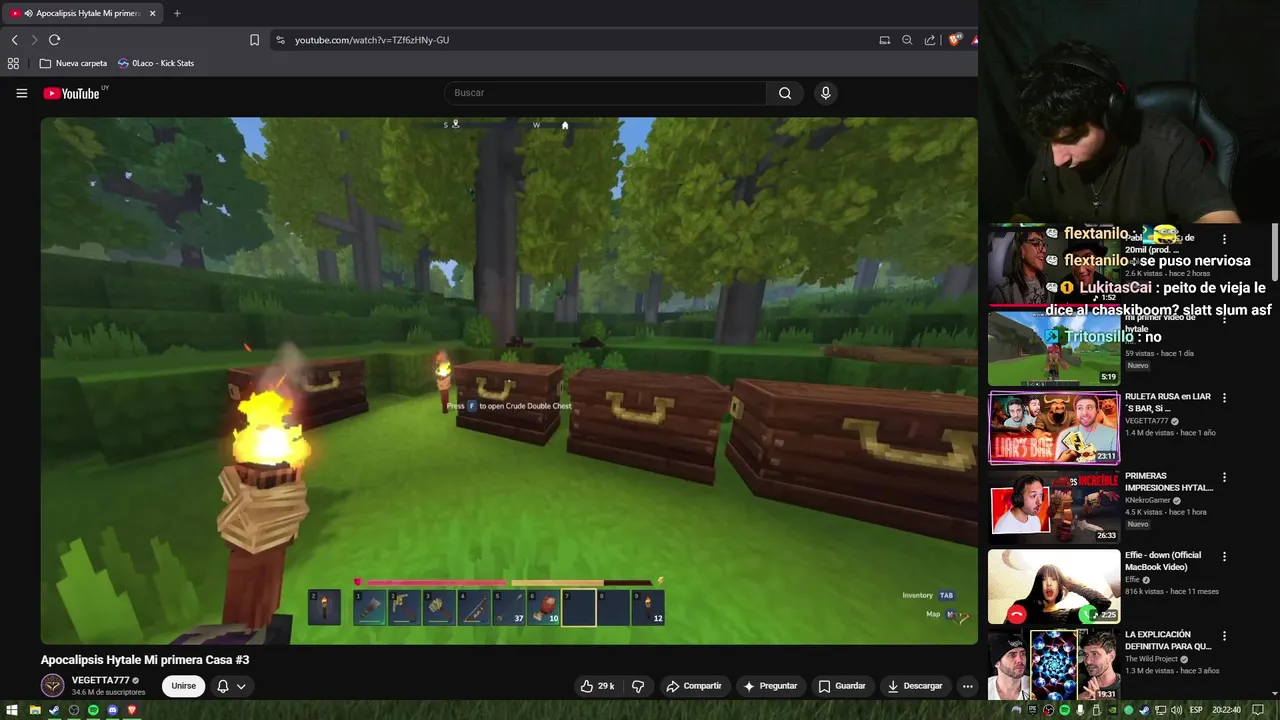This screenshot has width=1280, height=720.
Task: Open the Effie - down video thumbnail
Action: (x=1054, y=586)
